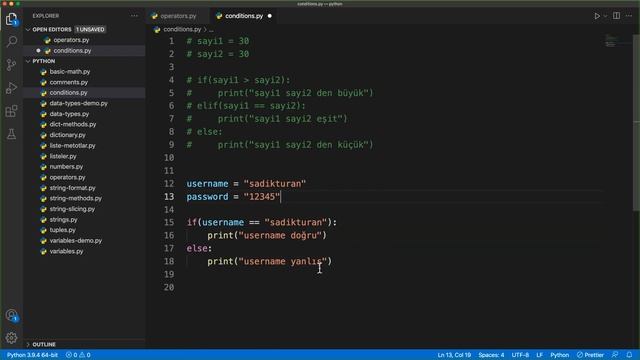Screen dimensions: 640x360
Task: Open string-slicing.py file
Action: [72, 209]
